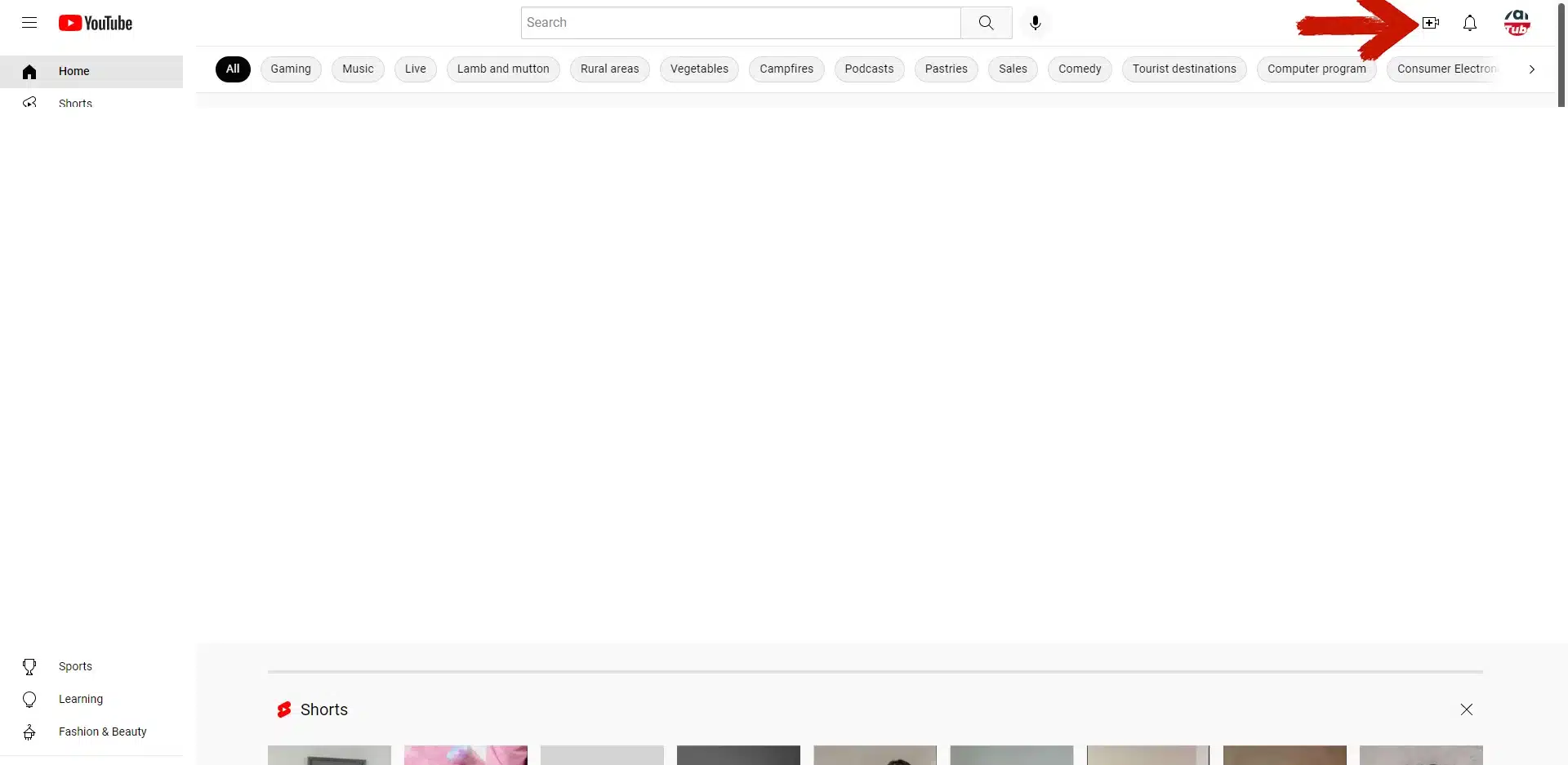Choose the Podcasts chip
1568x765 pixels.
[x=869, y=69]
